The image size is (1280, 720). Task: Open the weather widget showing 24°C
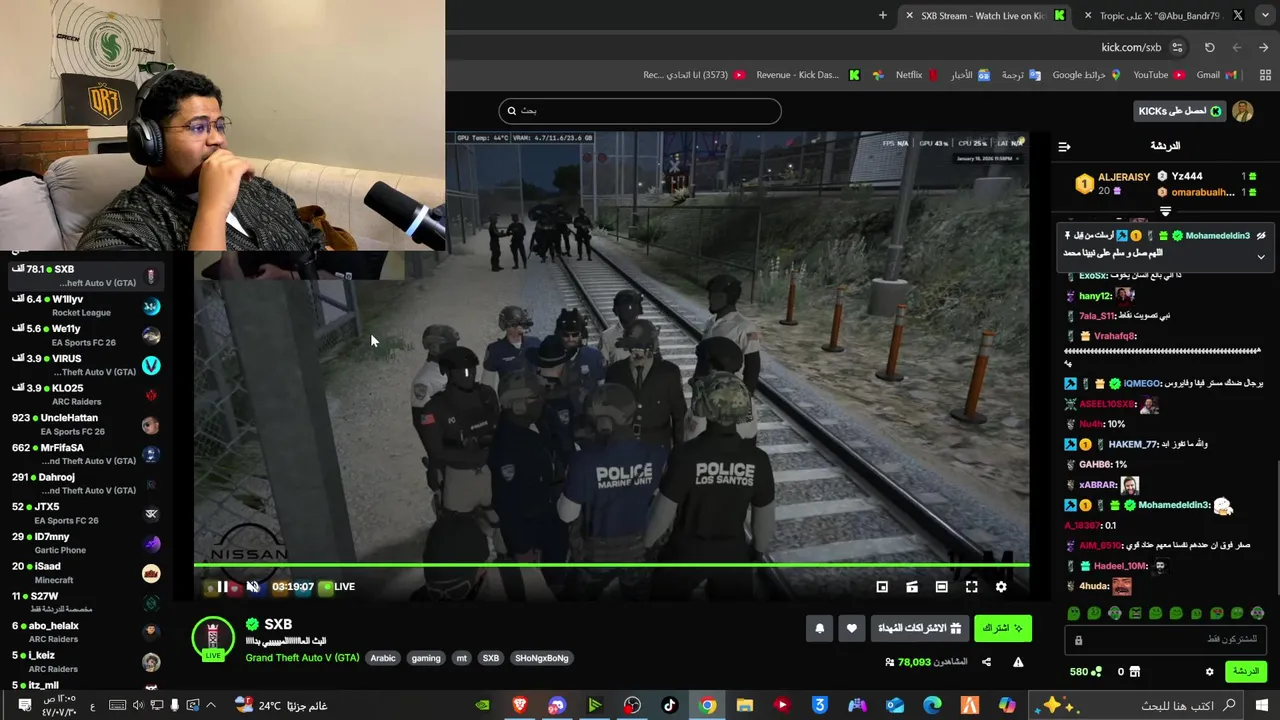point(283,705)
